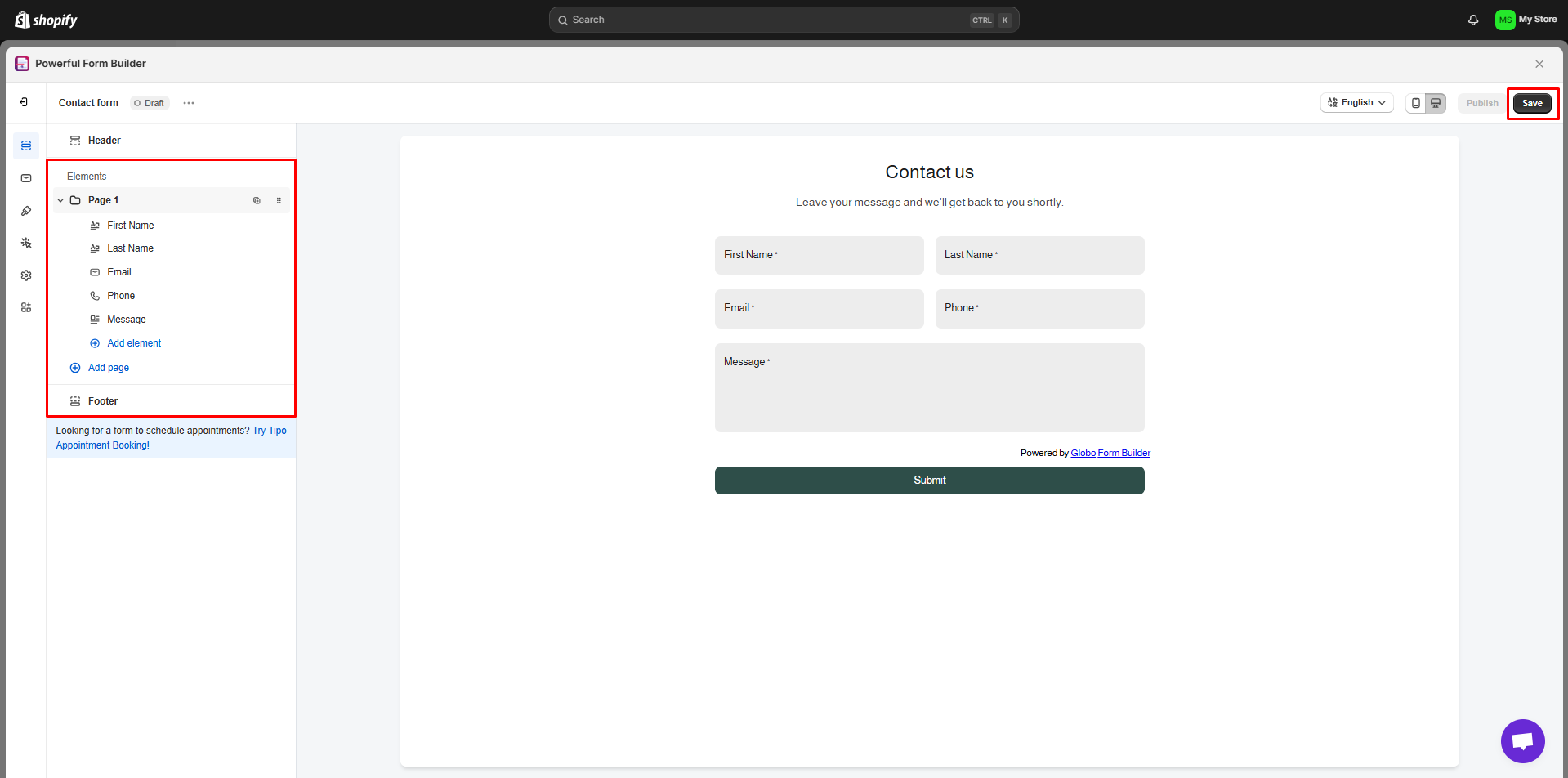Image resolution: width=1568 pixels, height=778 pixels.
Task: Click the duplicate icon next to Page 1
Action: (257, 200)
